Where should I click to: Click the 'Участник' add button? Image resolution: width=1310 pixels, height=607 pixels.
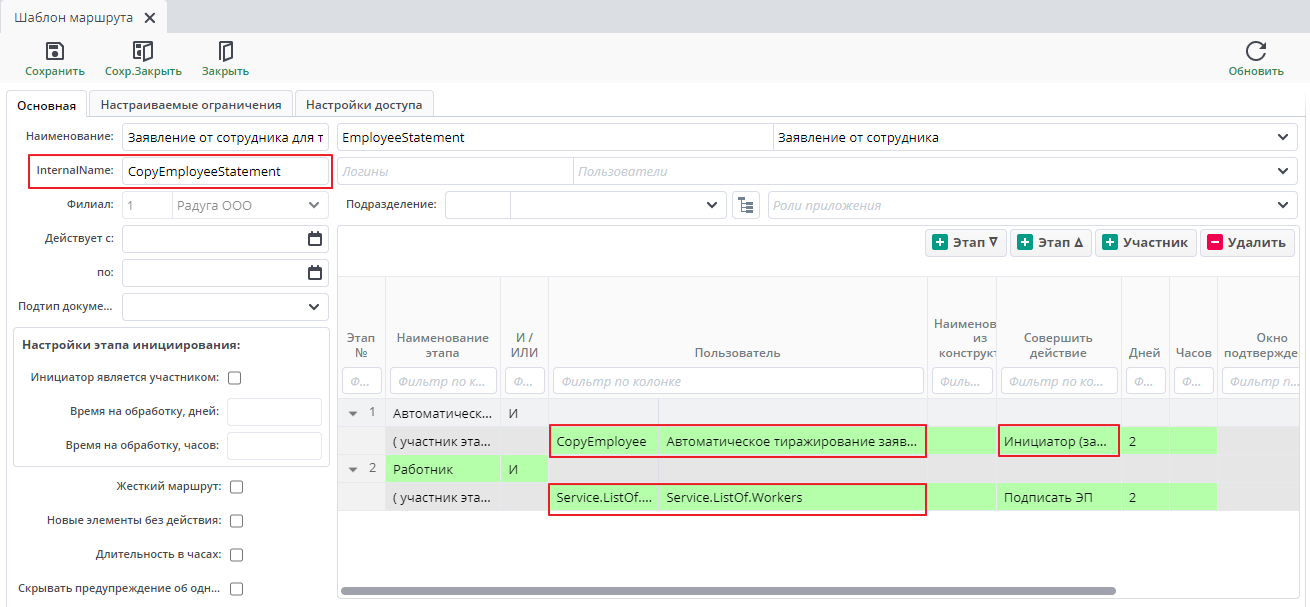pos(1145,242)
